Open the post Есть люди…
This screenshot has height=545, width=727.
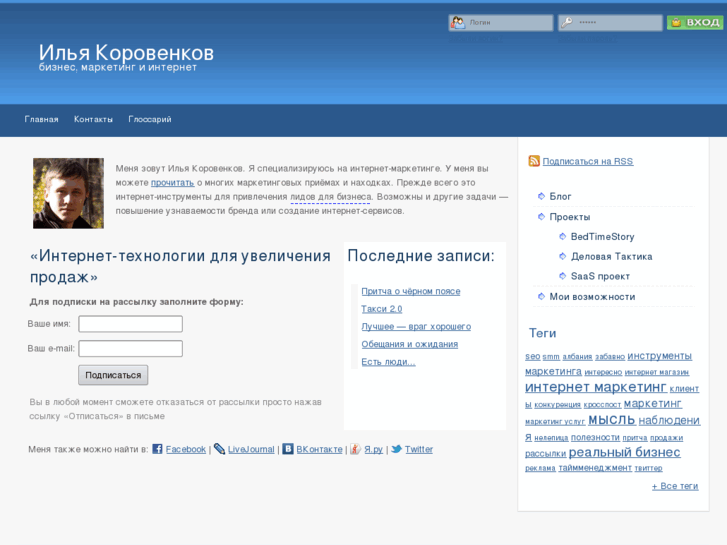click(388, 362)
